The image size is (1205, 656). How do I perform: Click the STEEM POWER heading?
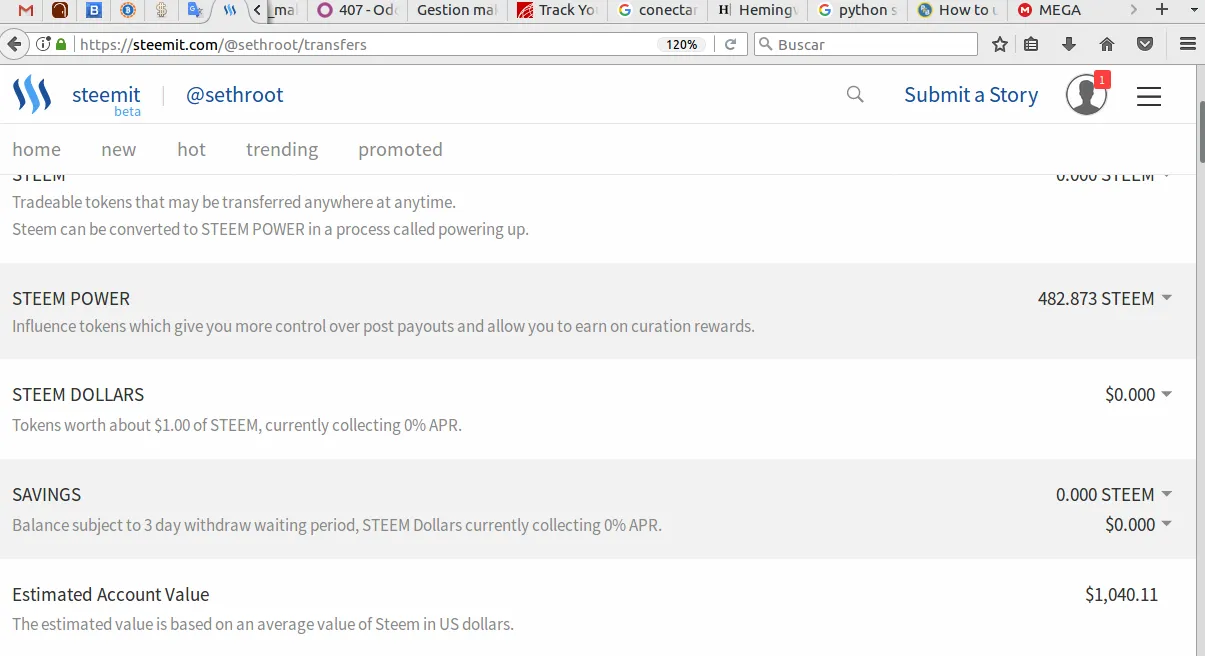(x=71, y=298)
